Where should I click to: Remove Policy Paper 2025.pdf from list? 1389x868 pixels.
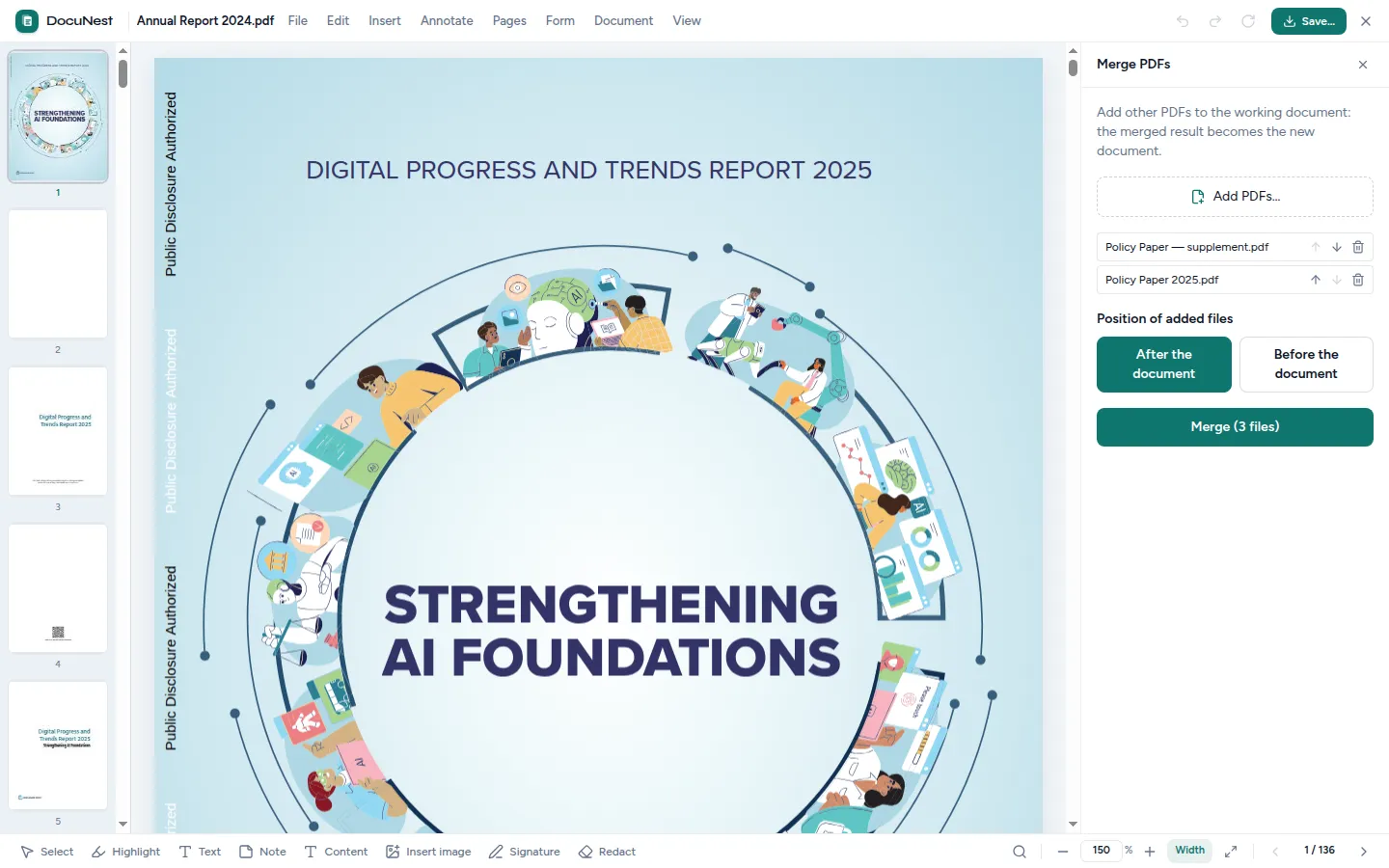coord(1358,280)
